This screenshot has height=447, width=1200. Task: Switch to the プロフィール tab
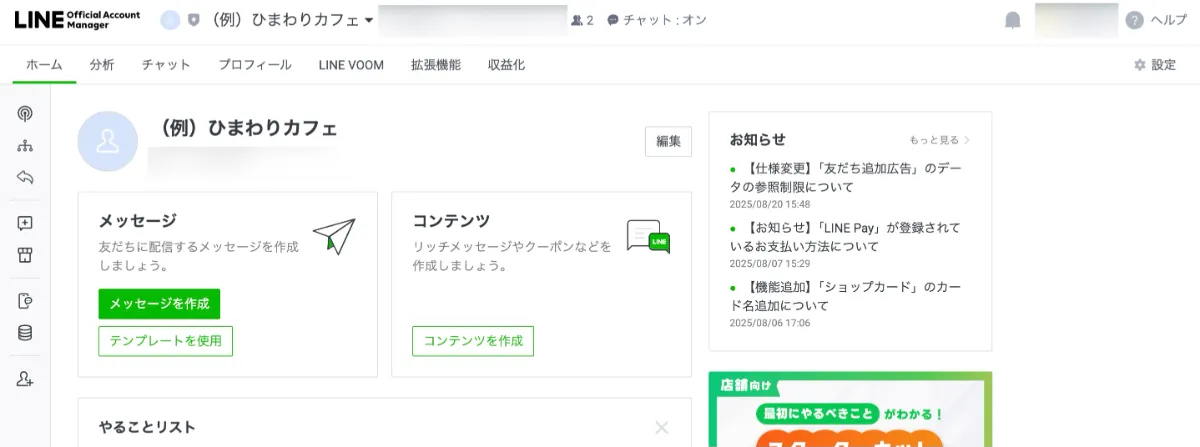pyautogui.click(x=255, y=65)
